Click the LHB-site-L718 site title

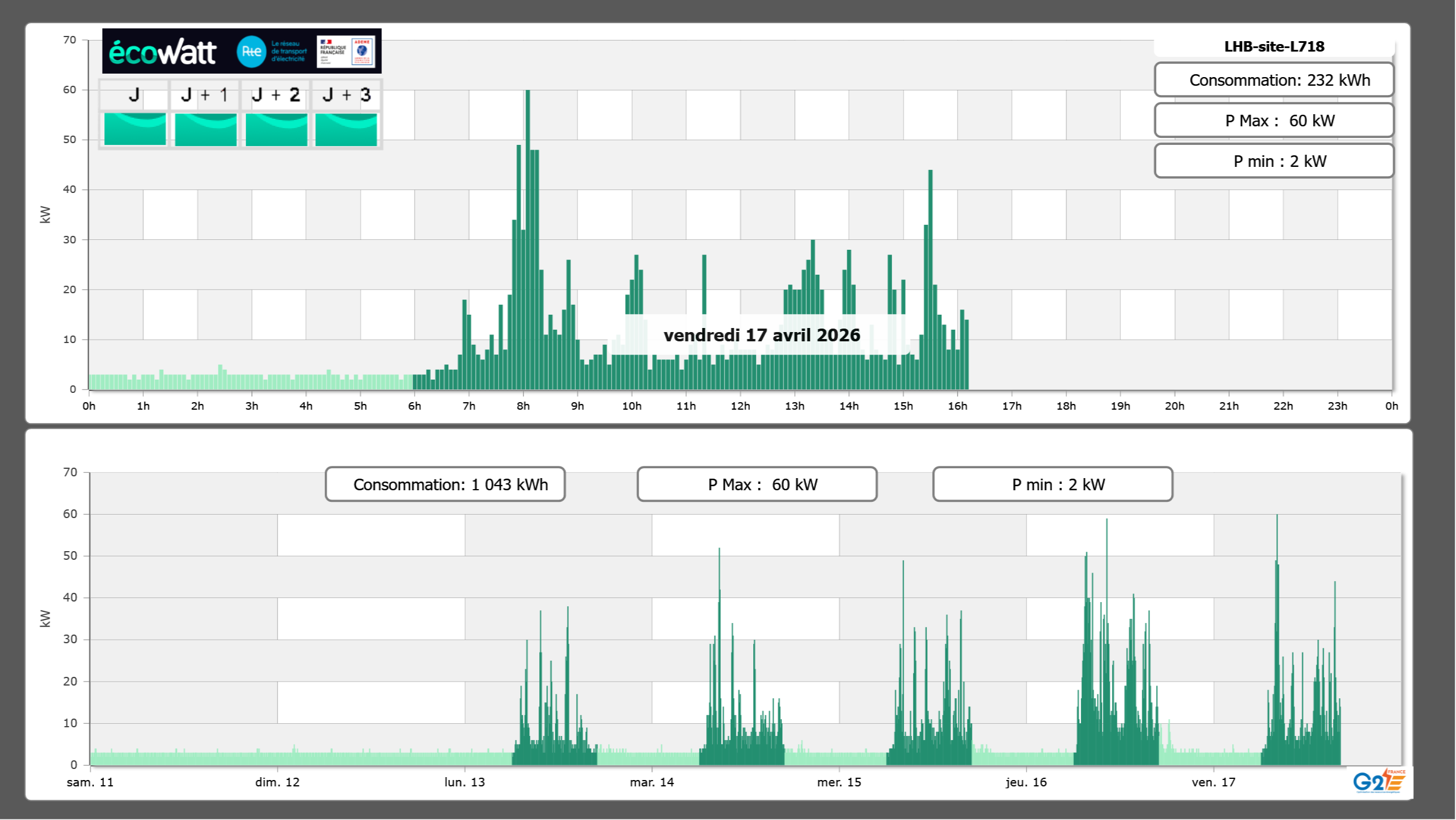coord(1274,46)
